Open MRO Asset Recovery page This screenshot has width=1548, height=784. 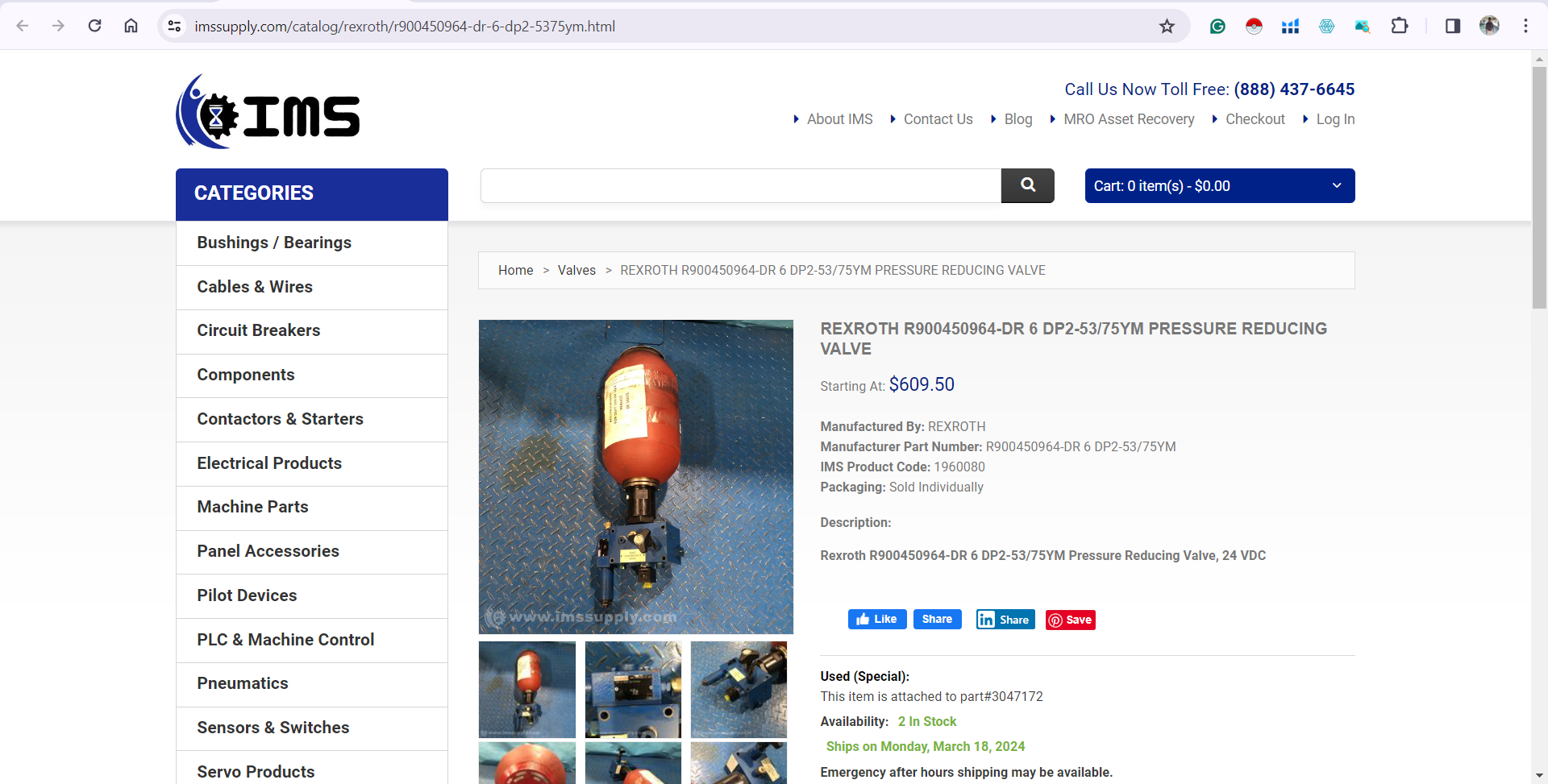coord(1129,119)
